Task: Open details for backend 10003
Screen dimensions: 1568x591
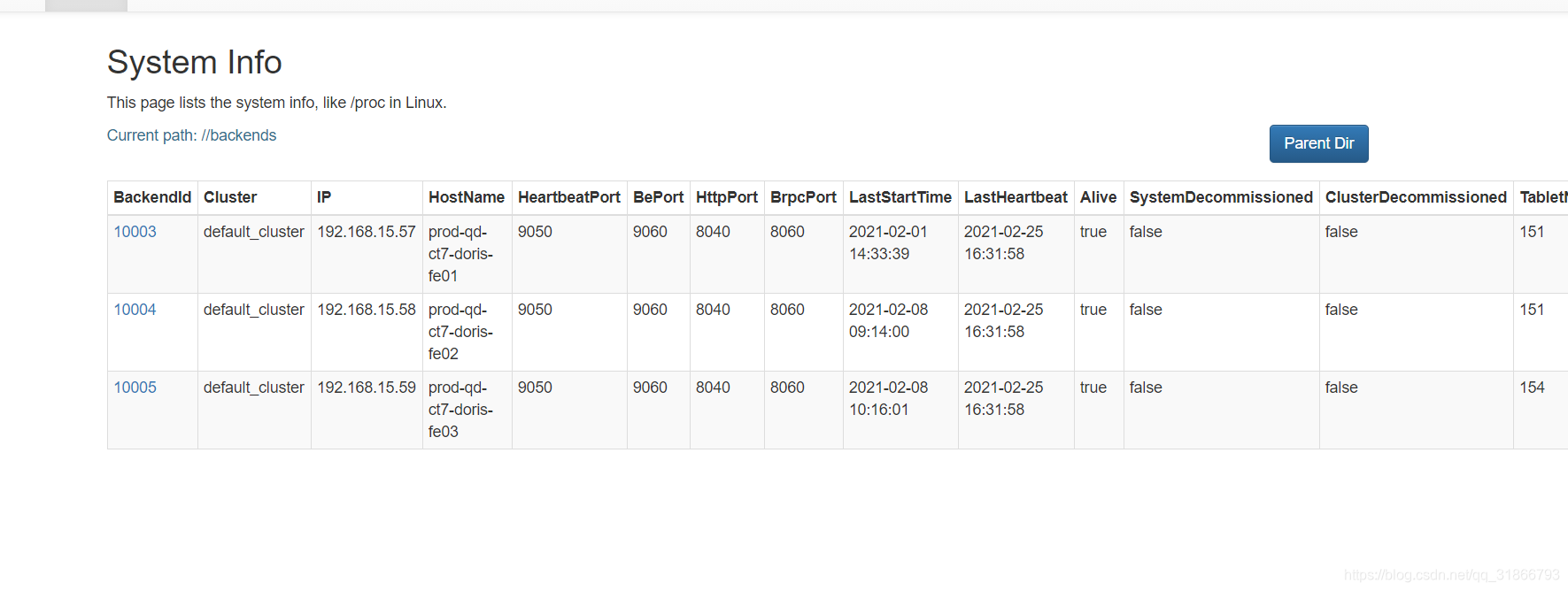Action: pos(134,231)
